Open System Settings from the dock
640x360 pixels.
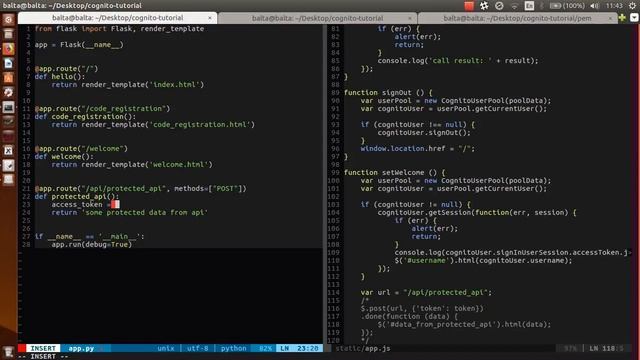(9, 92)
